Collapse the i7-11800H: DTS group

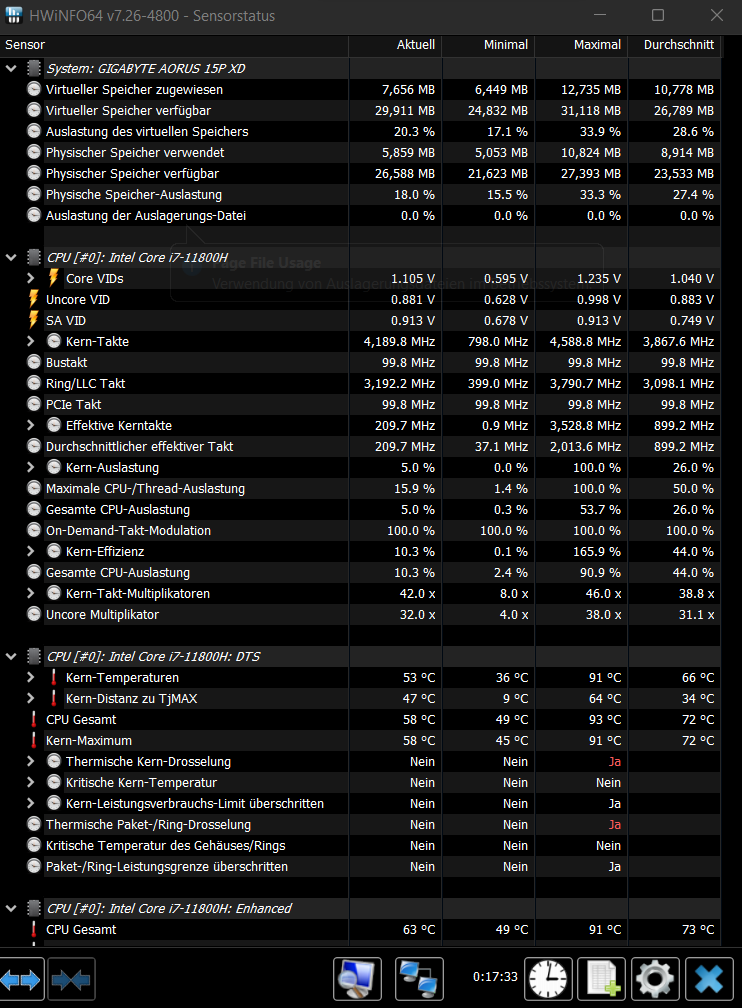11,656
